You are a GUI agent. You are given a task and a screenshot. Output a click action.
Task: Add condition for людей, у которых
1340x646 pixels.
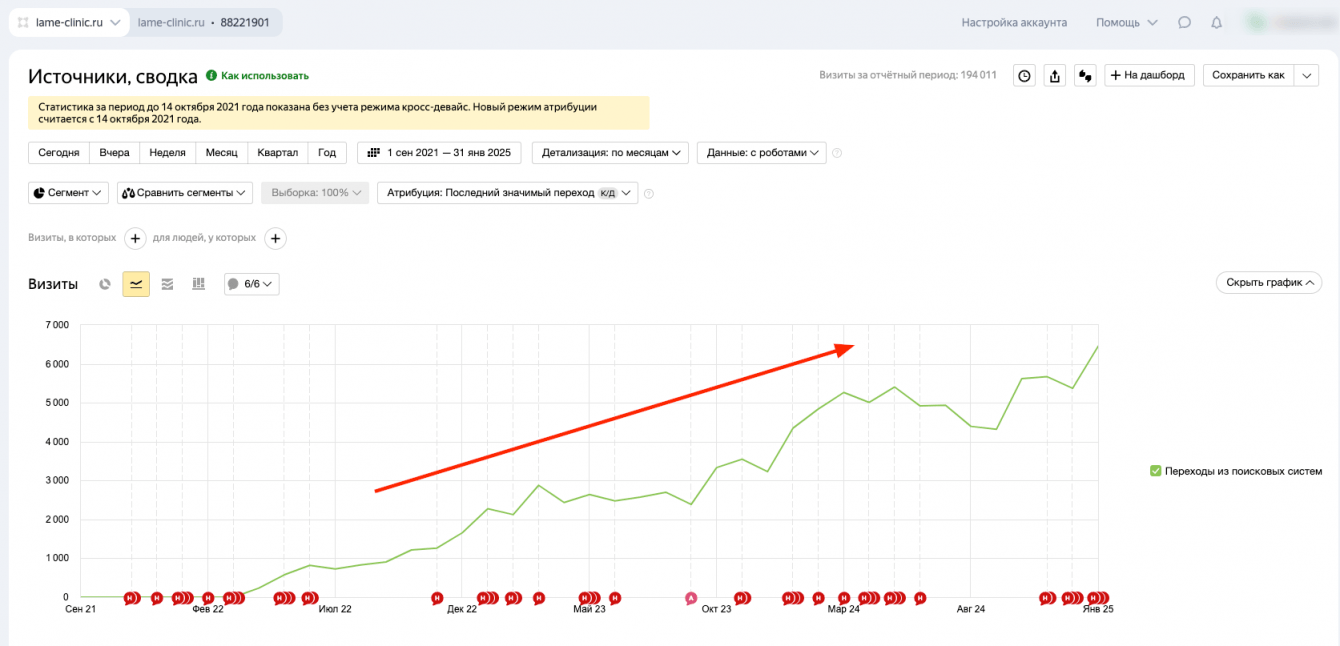click(x=276, y=238)
